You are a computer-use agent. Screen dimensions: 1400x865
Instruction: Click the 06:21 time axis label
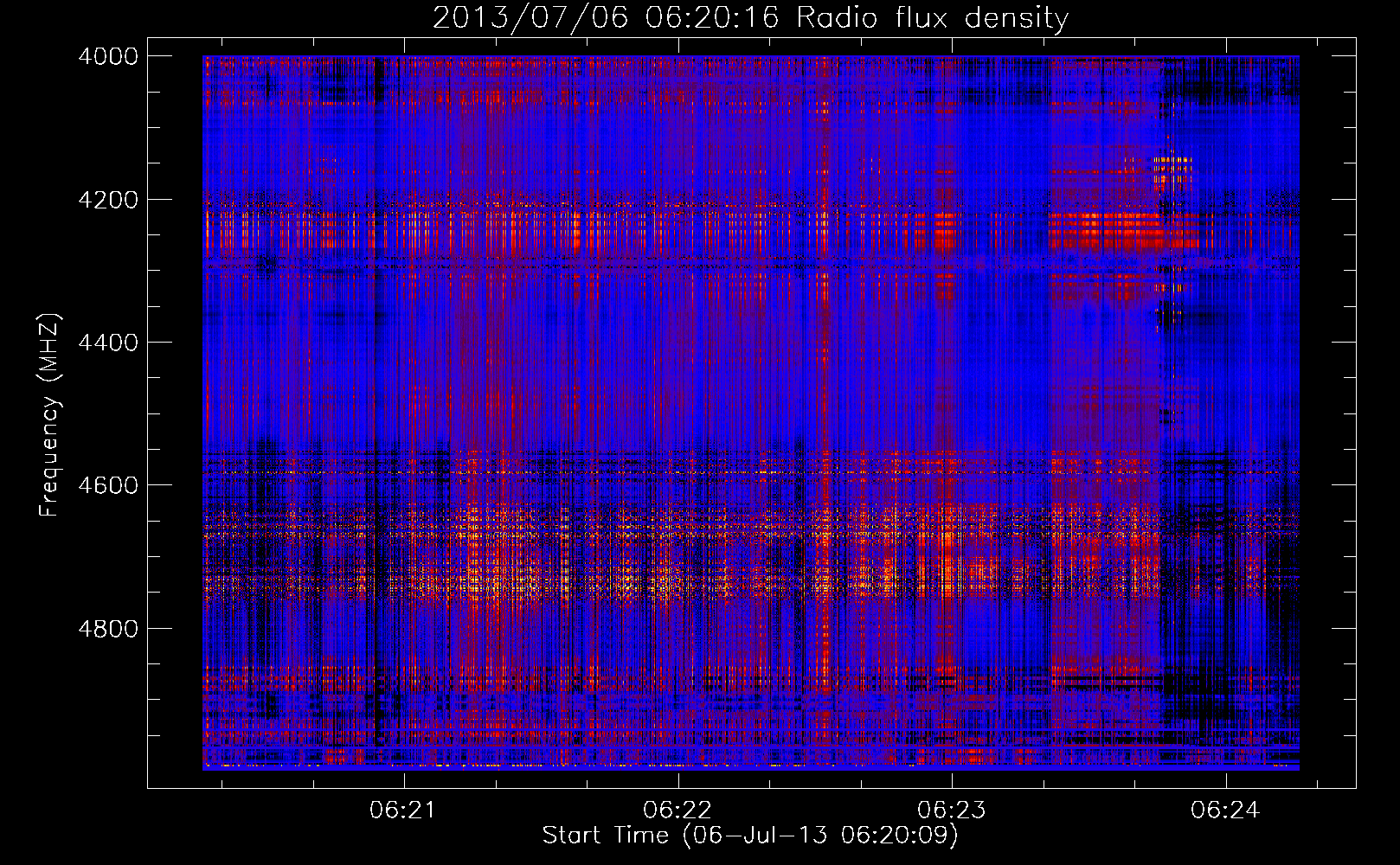(x=401, y=811)
